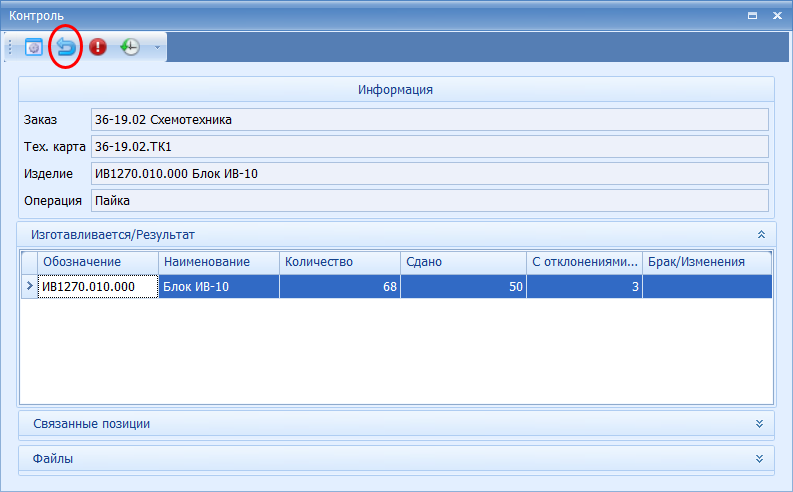Viewport: 793px width, 492px height.
Task: Click the red exclamation mark icon
Action: [x=98, y=47]
